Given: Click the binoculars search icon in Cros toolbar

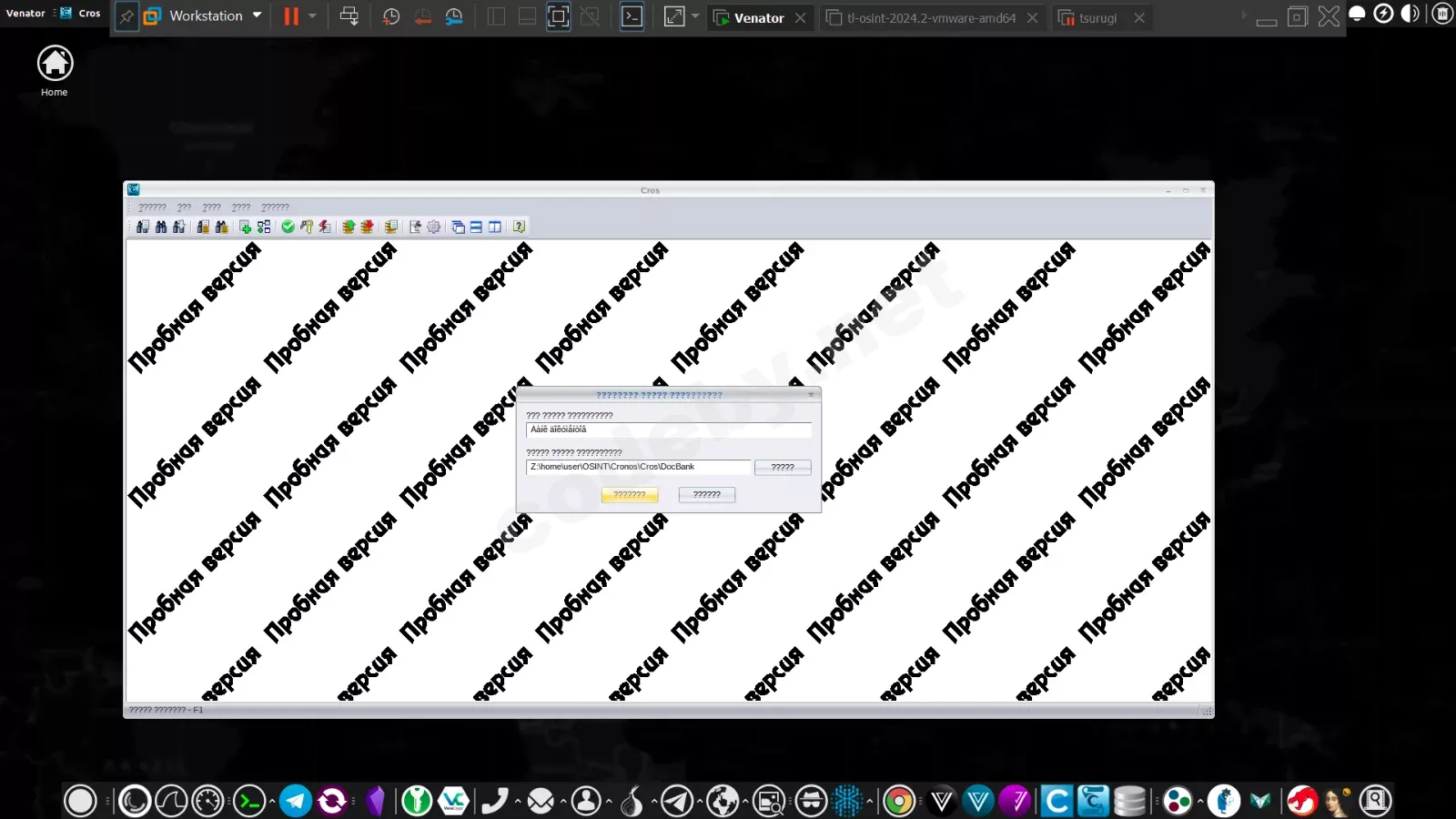Looking at the screenshot, I should pyautogui.click(x=162, y=227).
